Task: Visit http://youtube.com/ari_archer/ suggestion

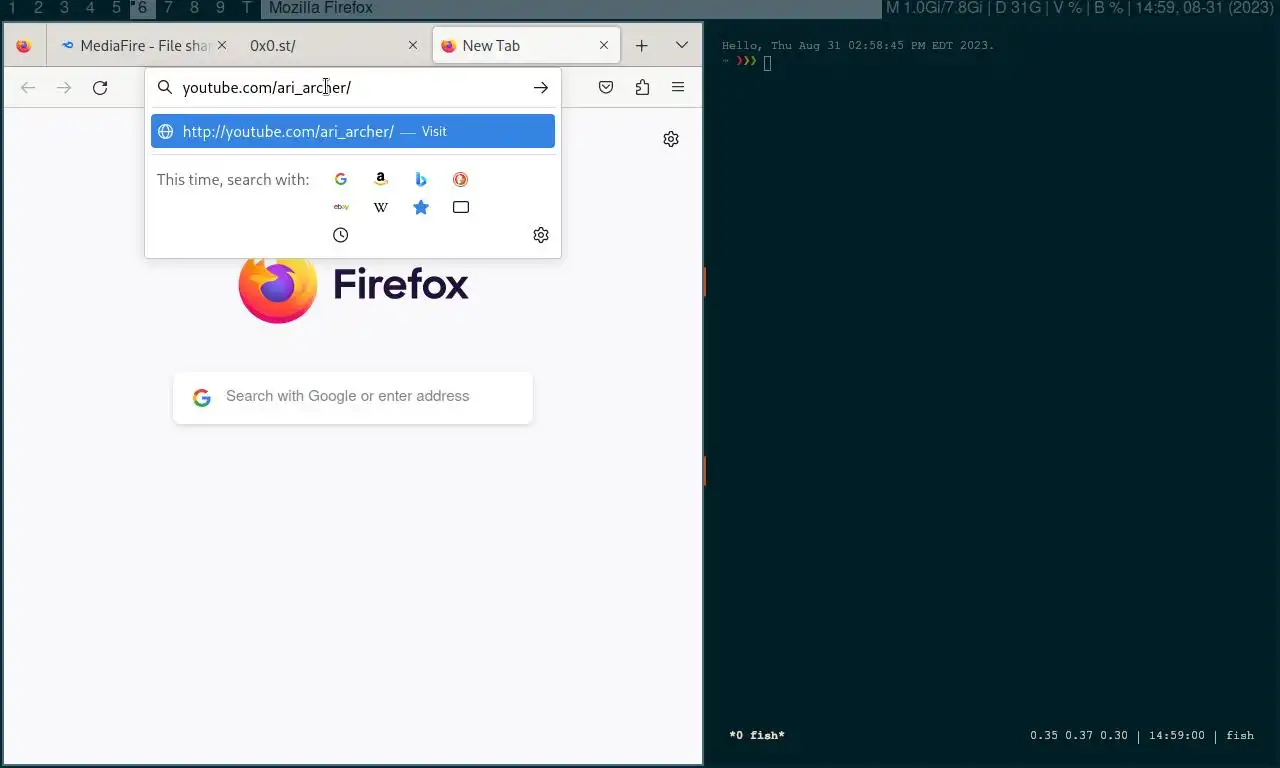Action: click(x=353, y=131)
